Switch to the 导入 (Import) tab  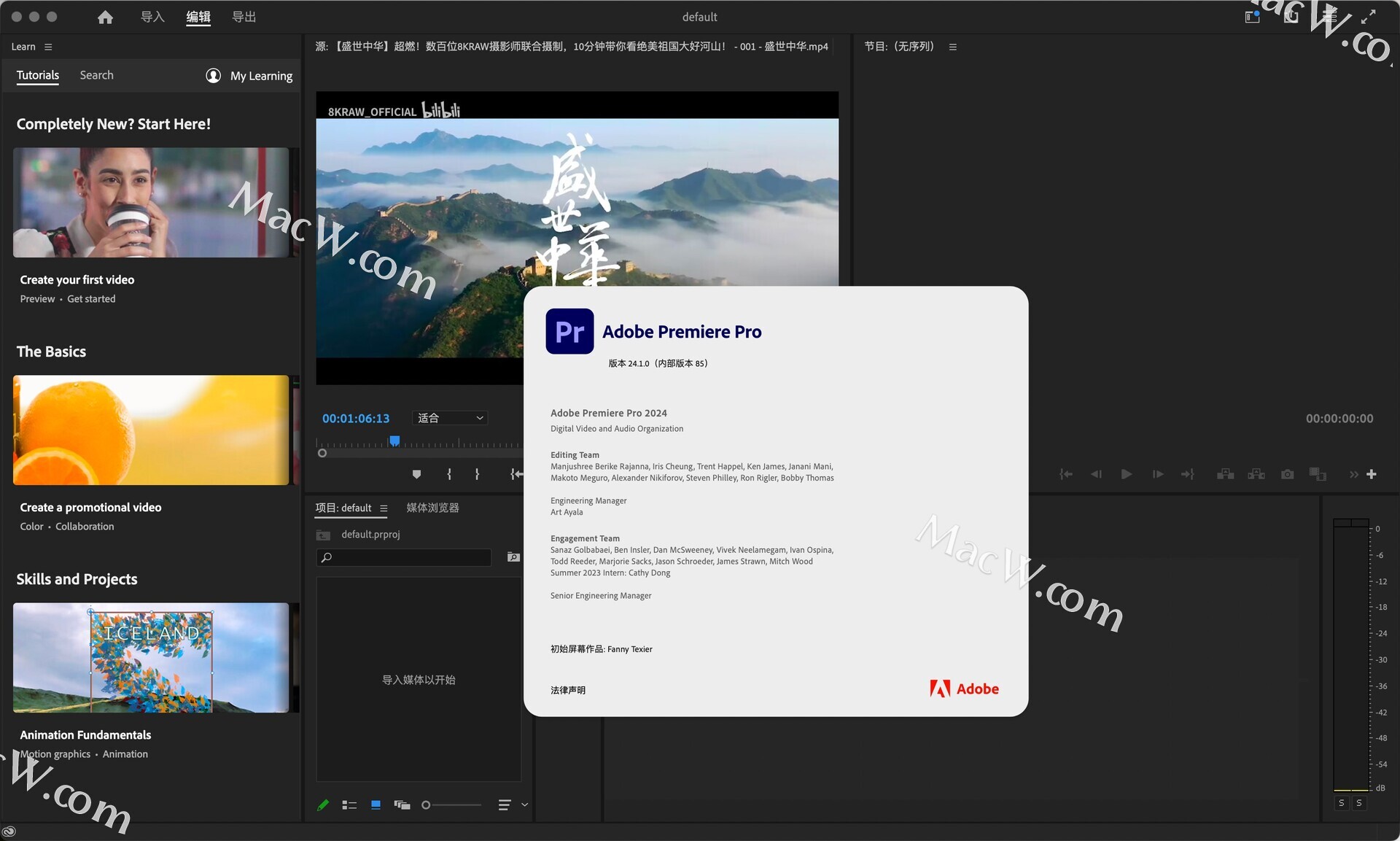tap(152, 17)
